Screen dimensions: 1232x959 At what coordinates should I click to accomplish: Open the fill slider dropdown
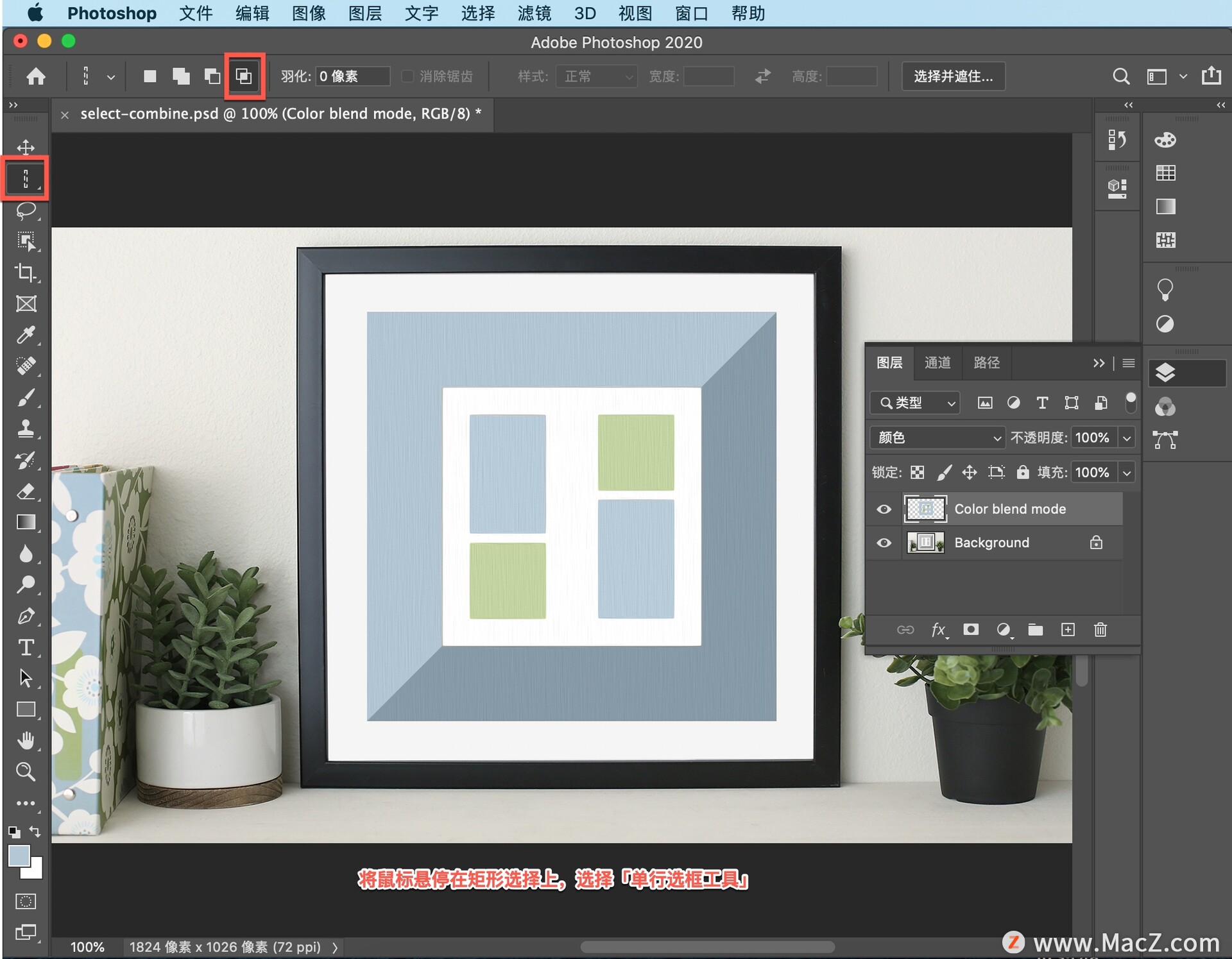[1127, 473]
